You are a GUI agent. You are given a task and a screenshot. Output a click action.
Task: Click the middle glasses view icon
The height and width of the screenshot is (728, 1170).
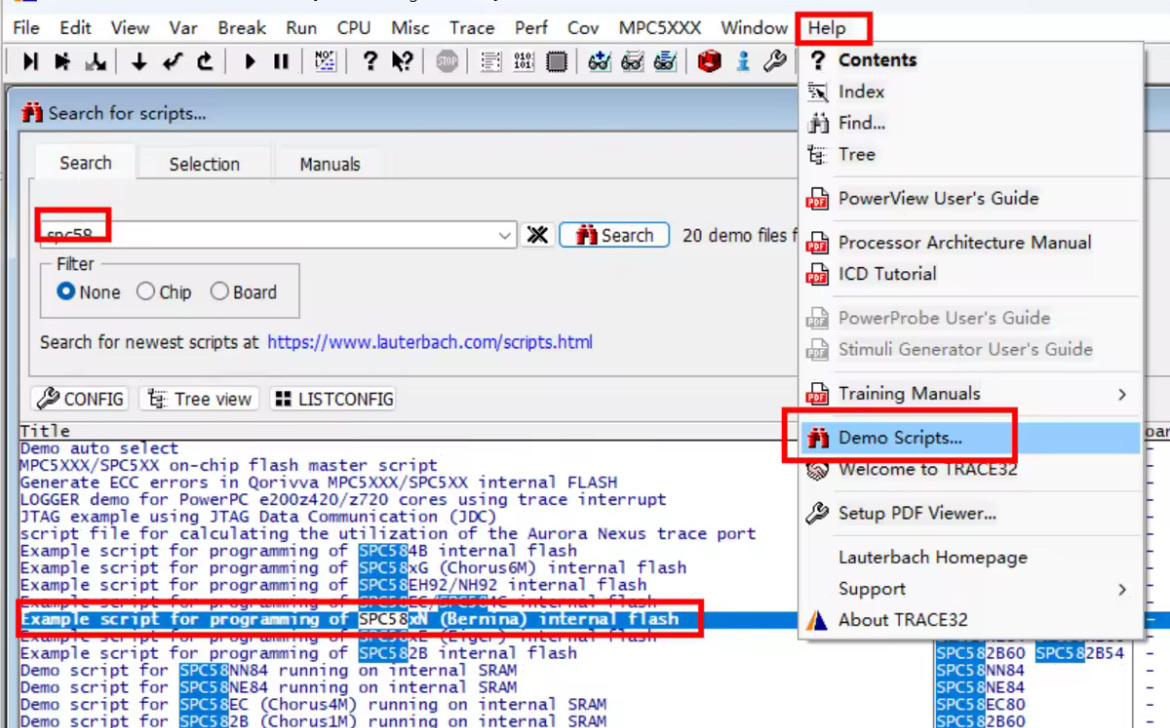pyautogui.click(x=632, y=62)
